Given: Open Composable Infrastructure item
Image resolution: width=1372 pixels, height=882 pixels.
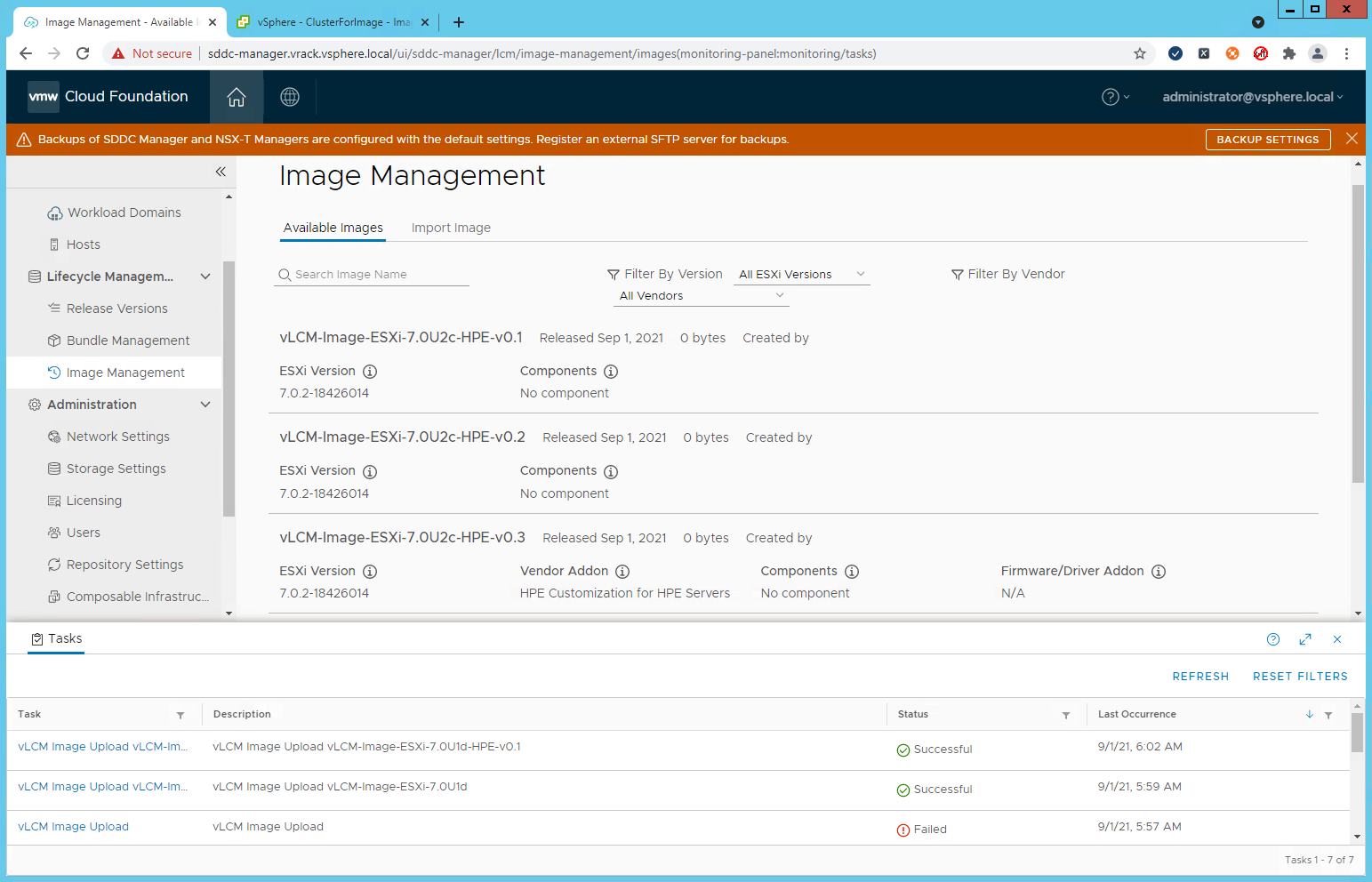Looking at the screenshot, I should 137,597.
